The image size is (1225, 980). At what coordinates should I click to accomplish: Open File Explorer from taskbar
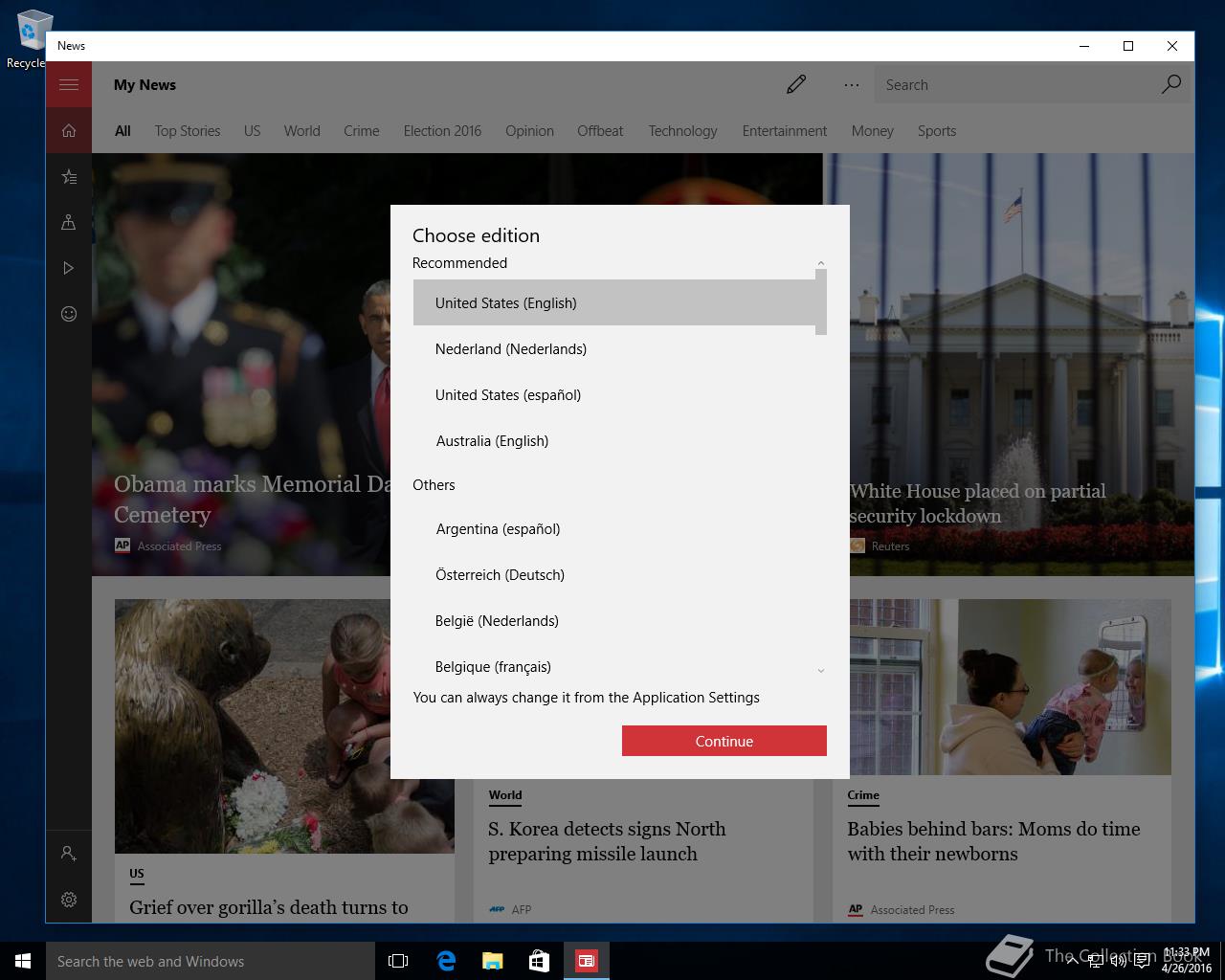pyautogui.click(x=492, y=961)
